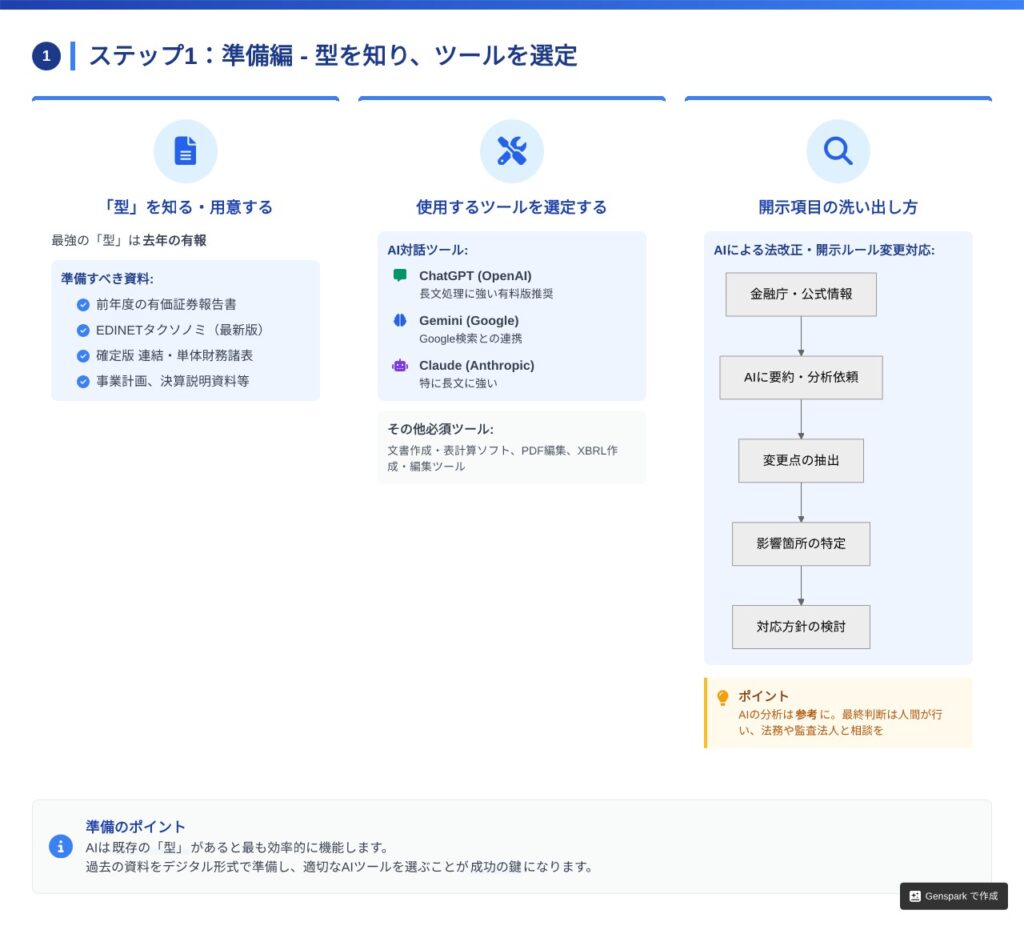Click the text EDINETタクソノミ（最新版）
Screen dimensions: 1024x926
coord(180,330)
